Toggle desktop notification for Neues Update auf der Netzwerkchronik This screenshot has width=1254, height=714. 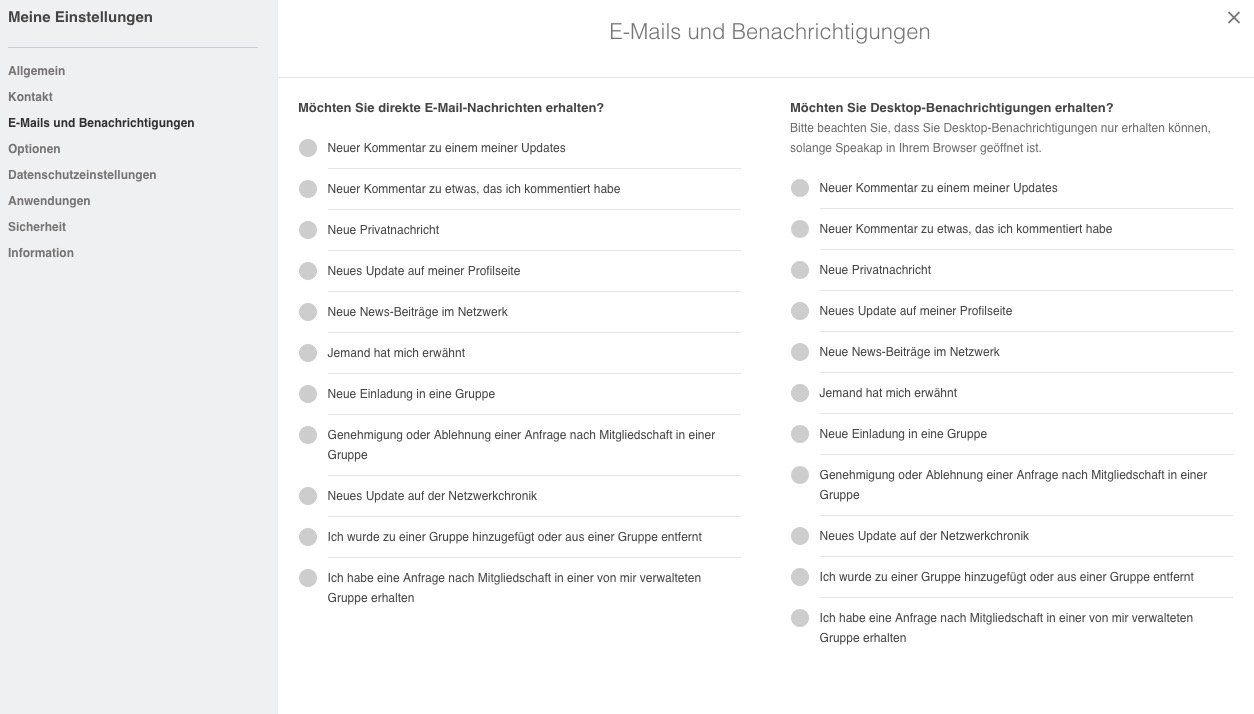(800, 536)
